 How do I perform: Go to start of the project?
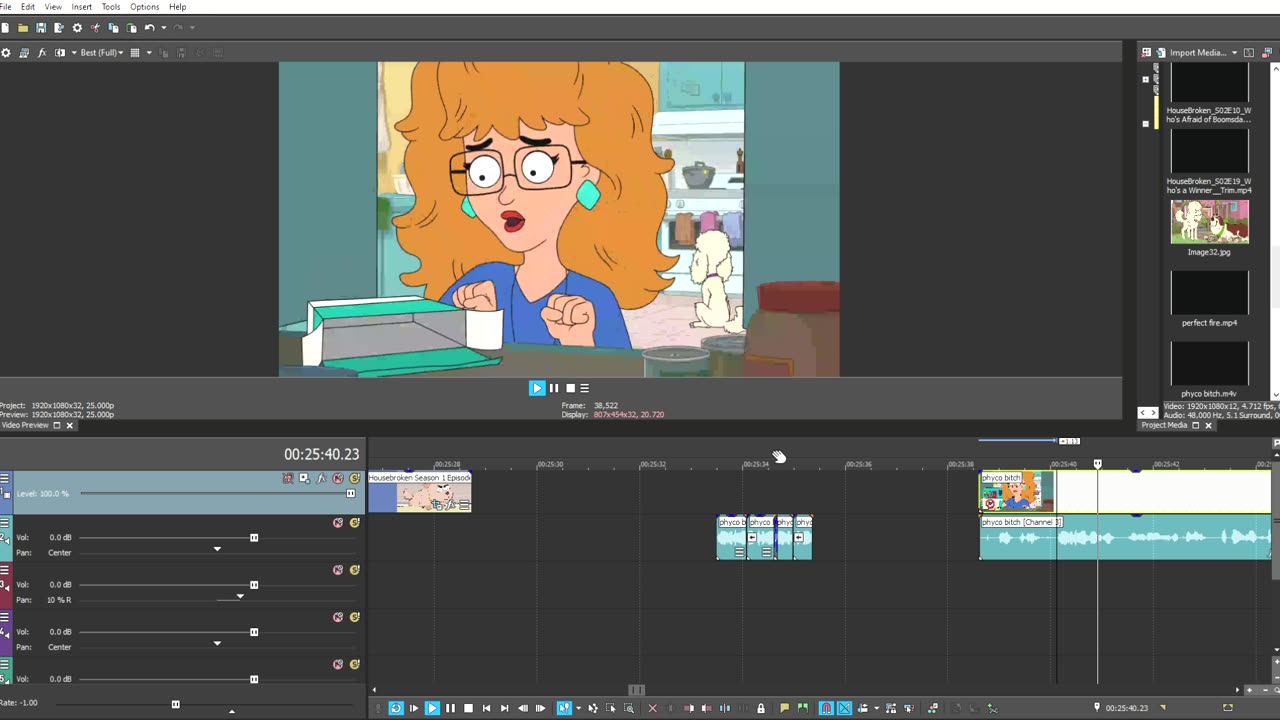tap(486, 708)
